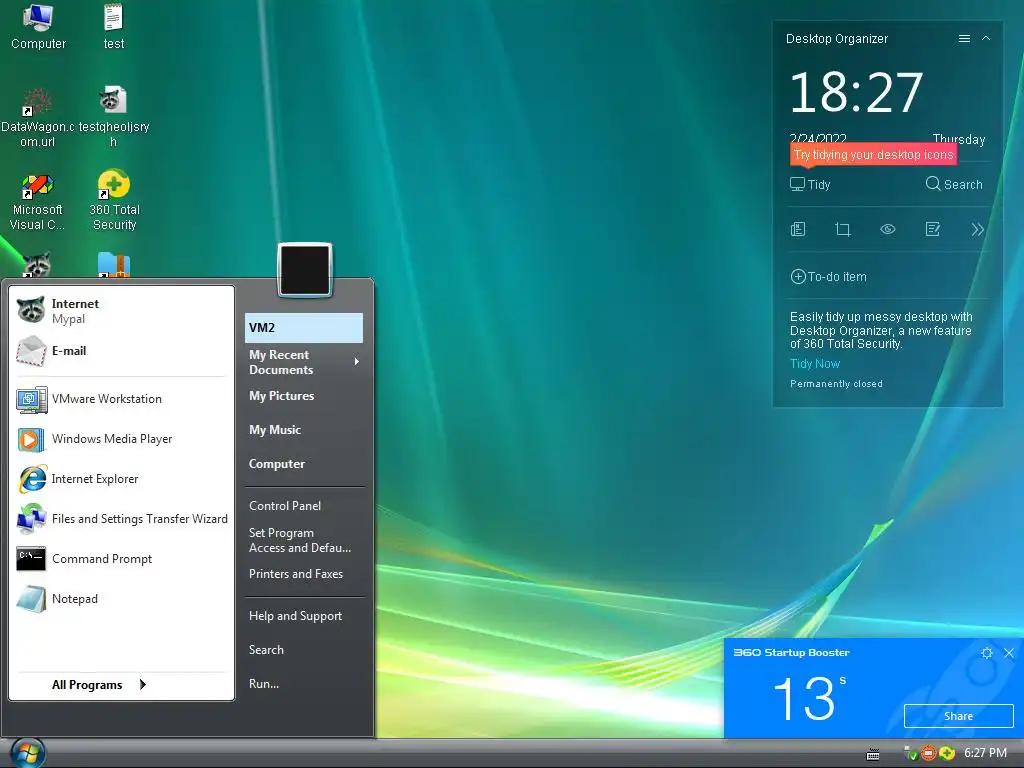Viewport: 1024px width, 768px height.
Task: Open E-mail from the Start menu
Action: (x=122, y=351)
